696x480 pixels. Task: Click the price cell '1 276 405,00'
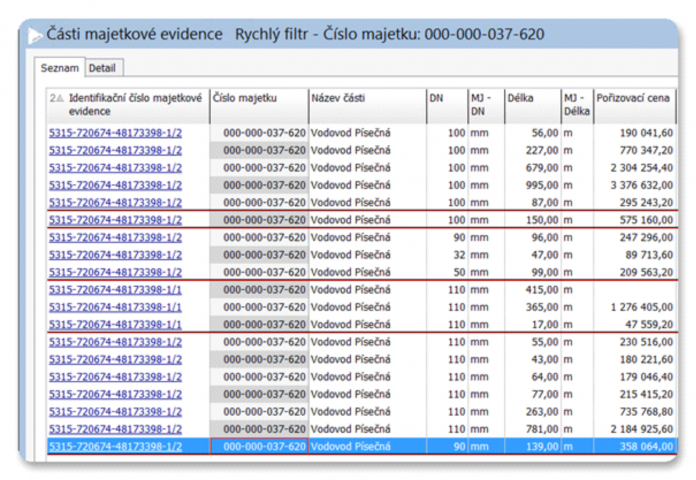(x=635, y=307)
